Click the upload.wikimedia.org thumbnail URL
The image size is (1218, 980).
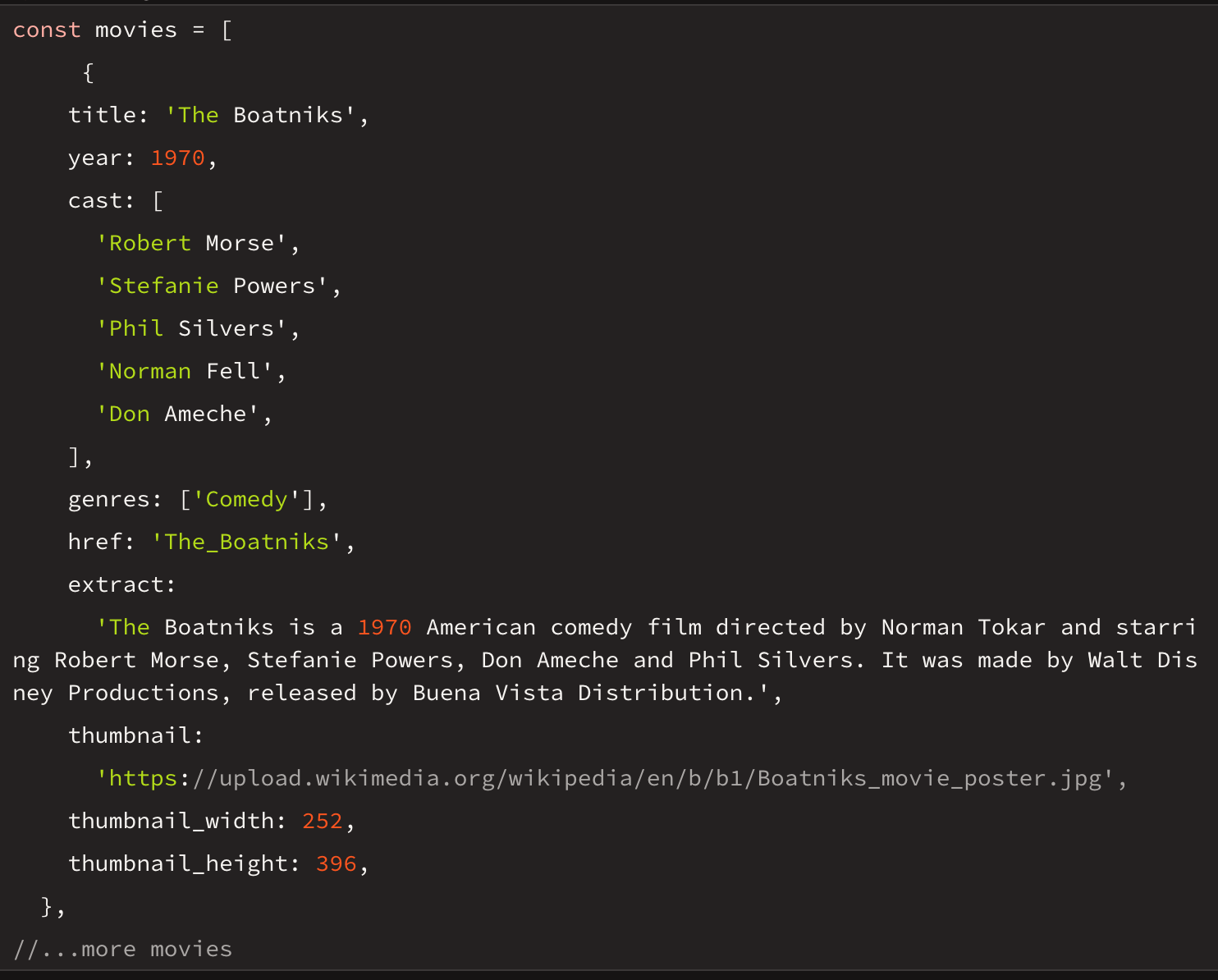pos(605,778)
